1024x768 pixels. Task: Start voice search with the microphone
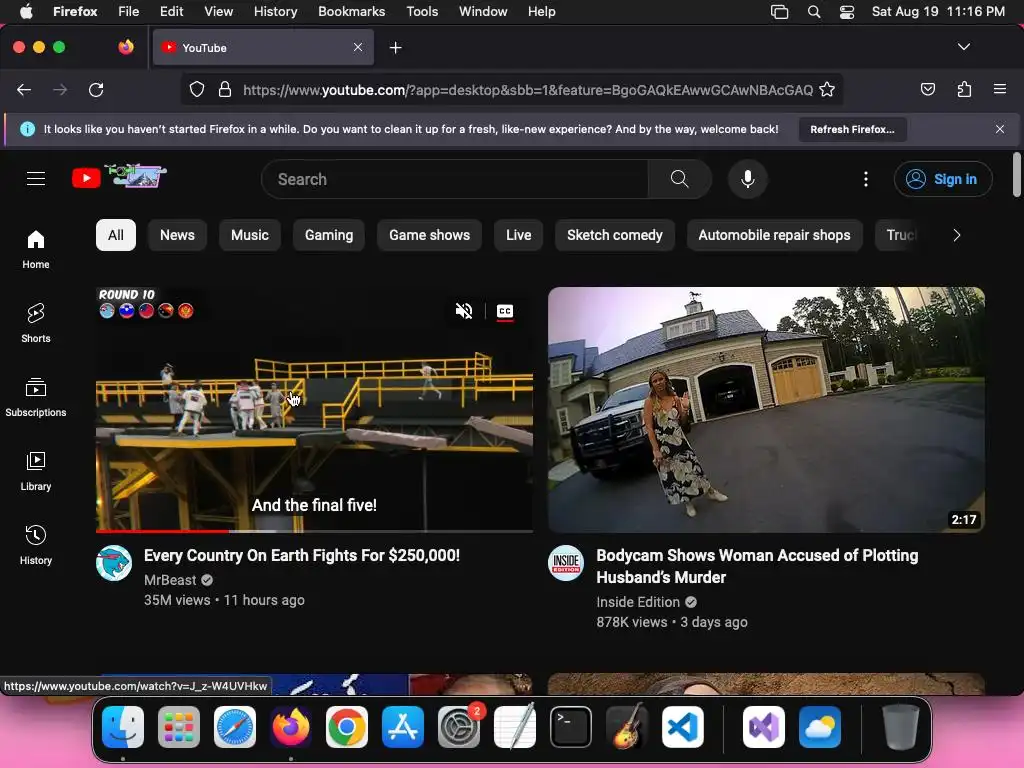click(x=748, y=179)
